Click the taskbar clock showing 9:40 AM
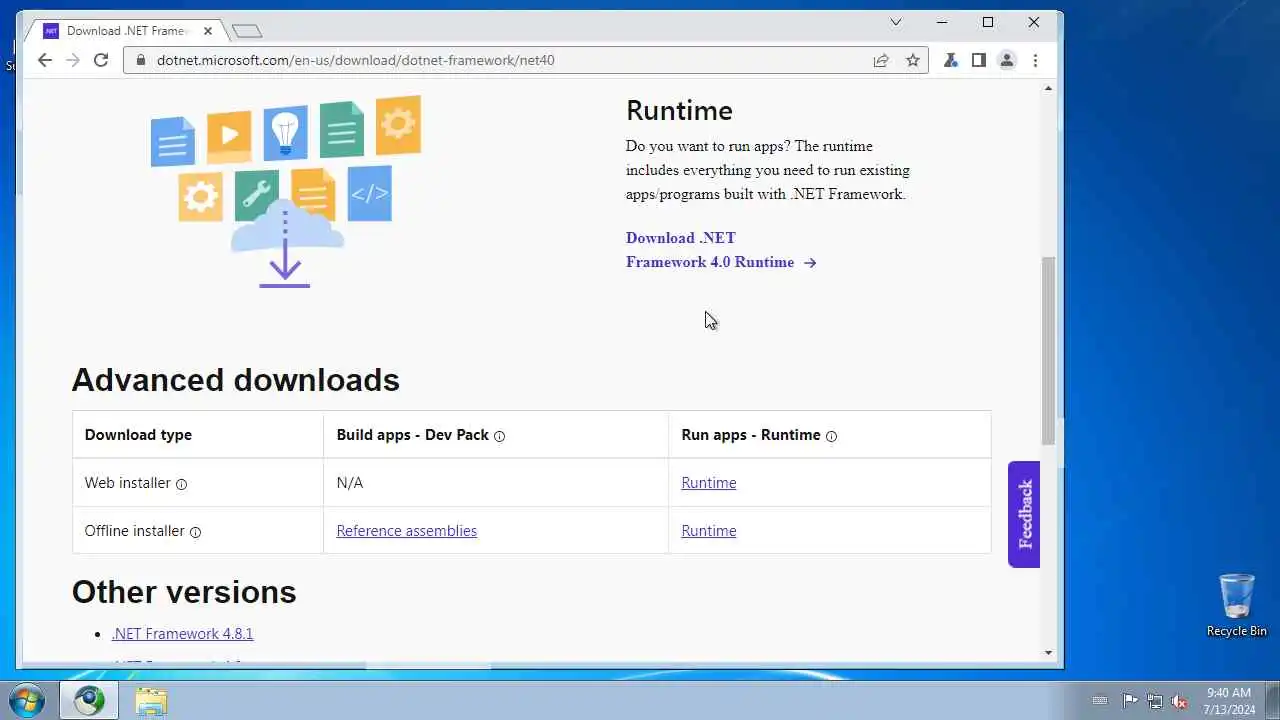1280x720 pixels. point(1229,700)
